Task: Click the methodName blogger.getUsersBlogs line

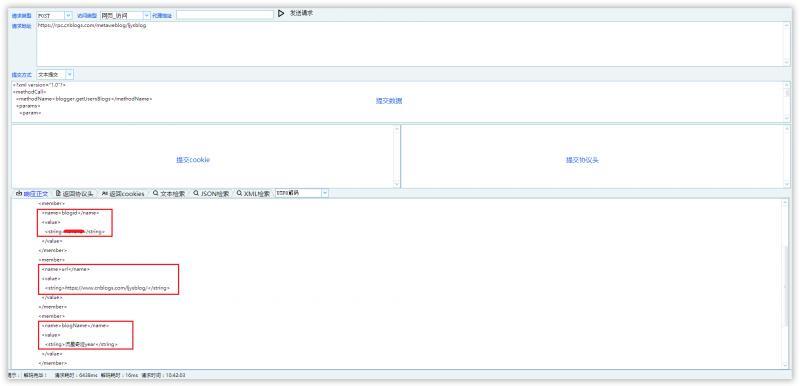Action: click(84, 98)
